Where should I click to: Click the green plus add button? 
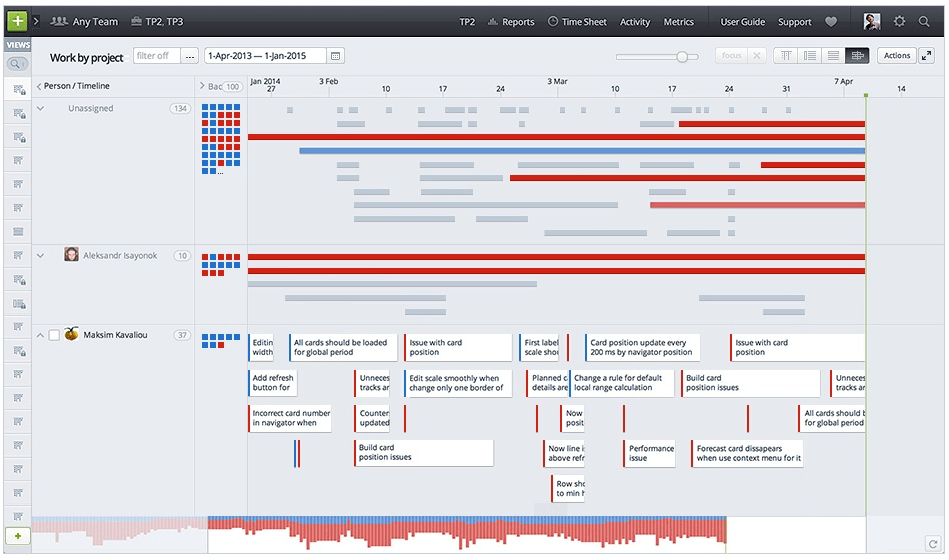coord(17,21)
